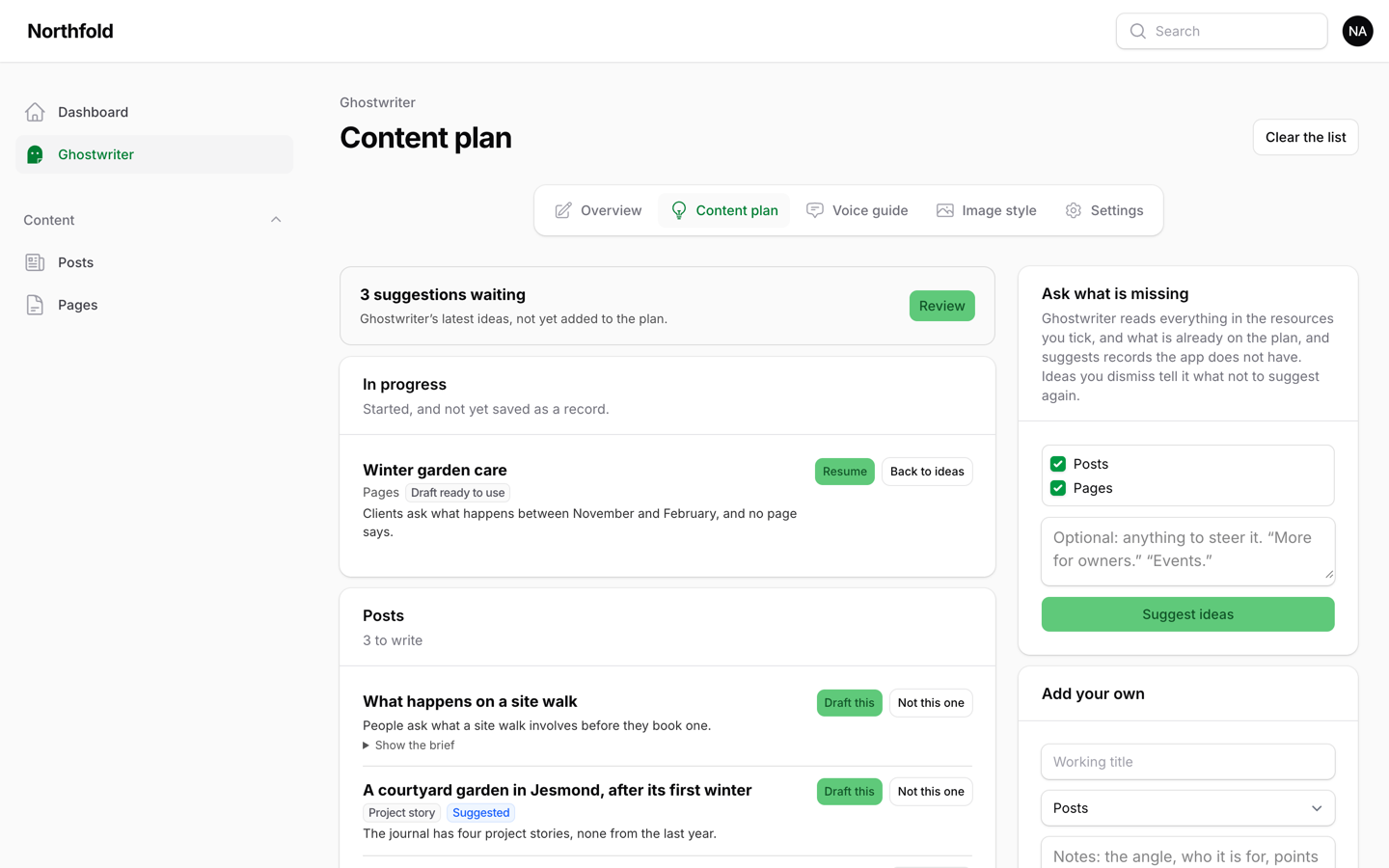
Task: Click the picture icon for Image style
Action: click(945, 210)
